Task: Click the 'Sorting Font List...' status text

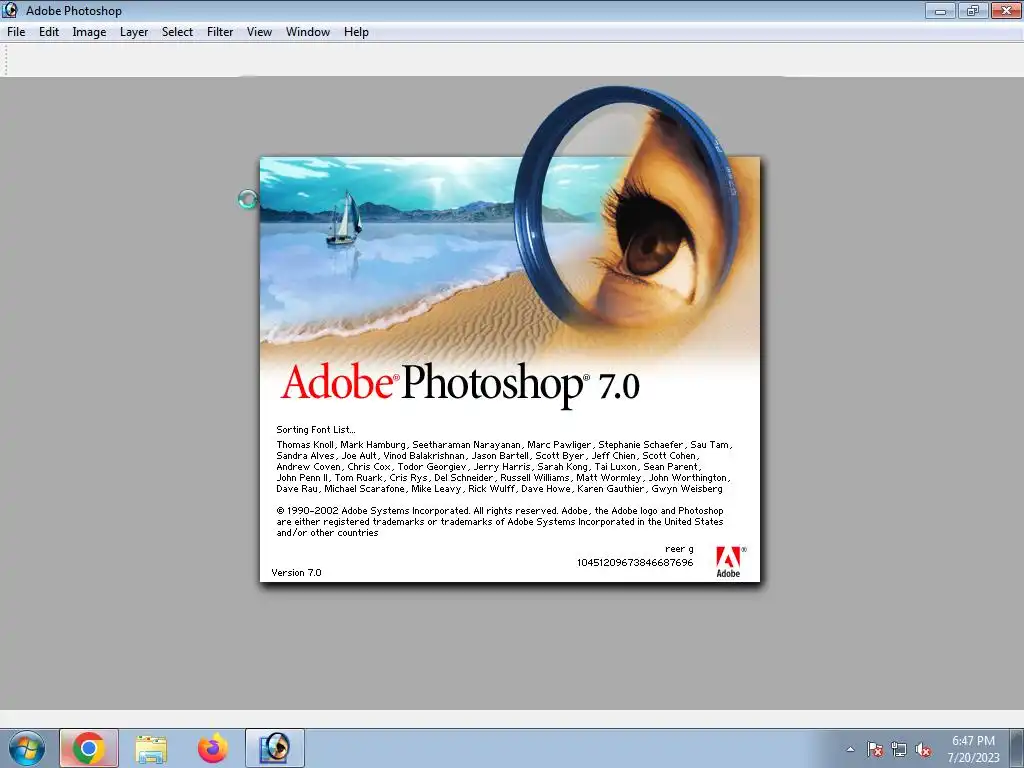Action: pos(315,430)
